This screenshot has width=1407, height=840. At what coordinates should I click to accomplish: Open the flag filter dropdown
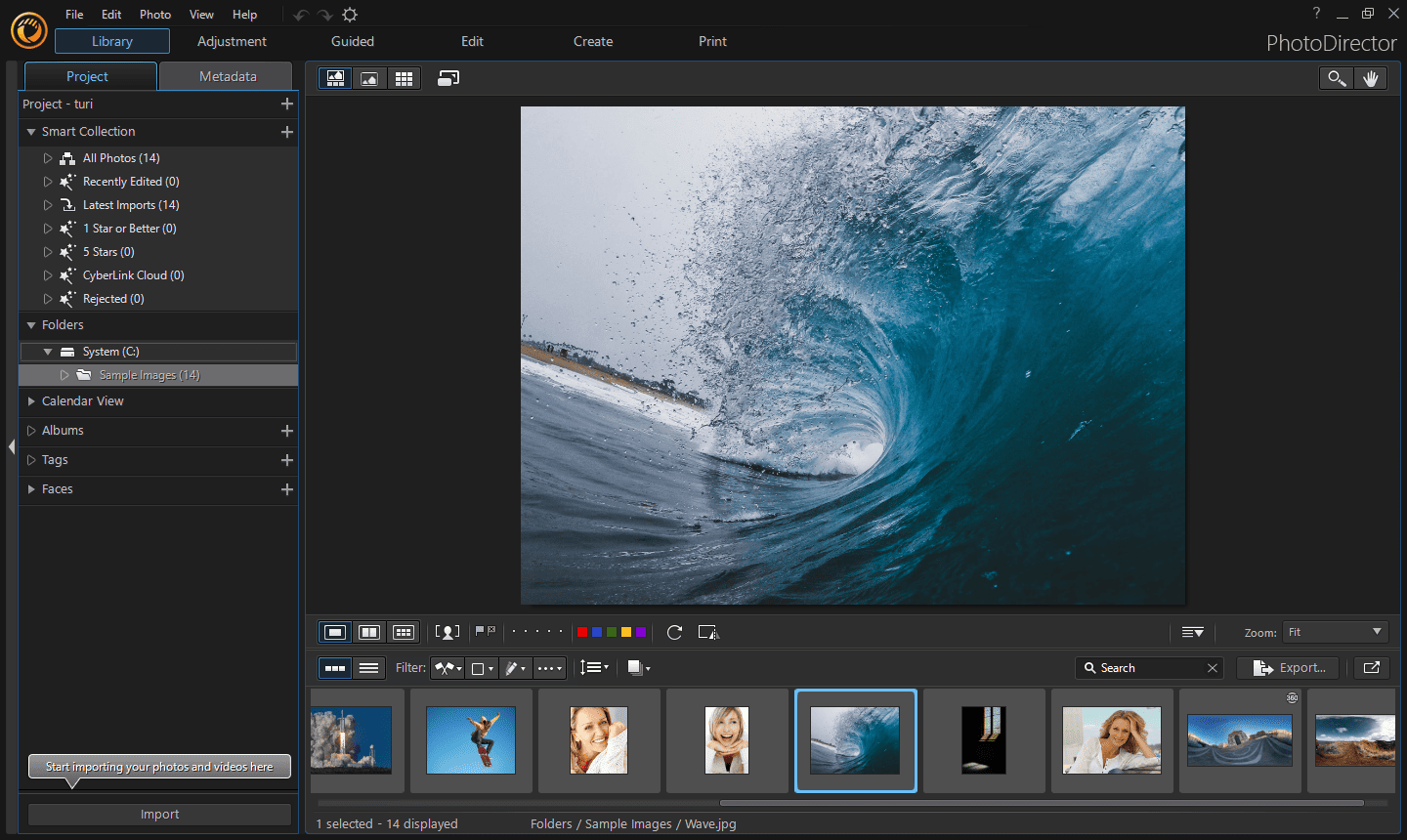click(x=448, y=668)
